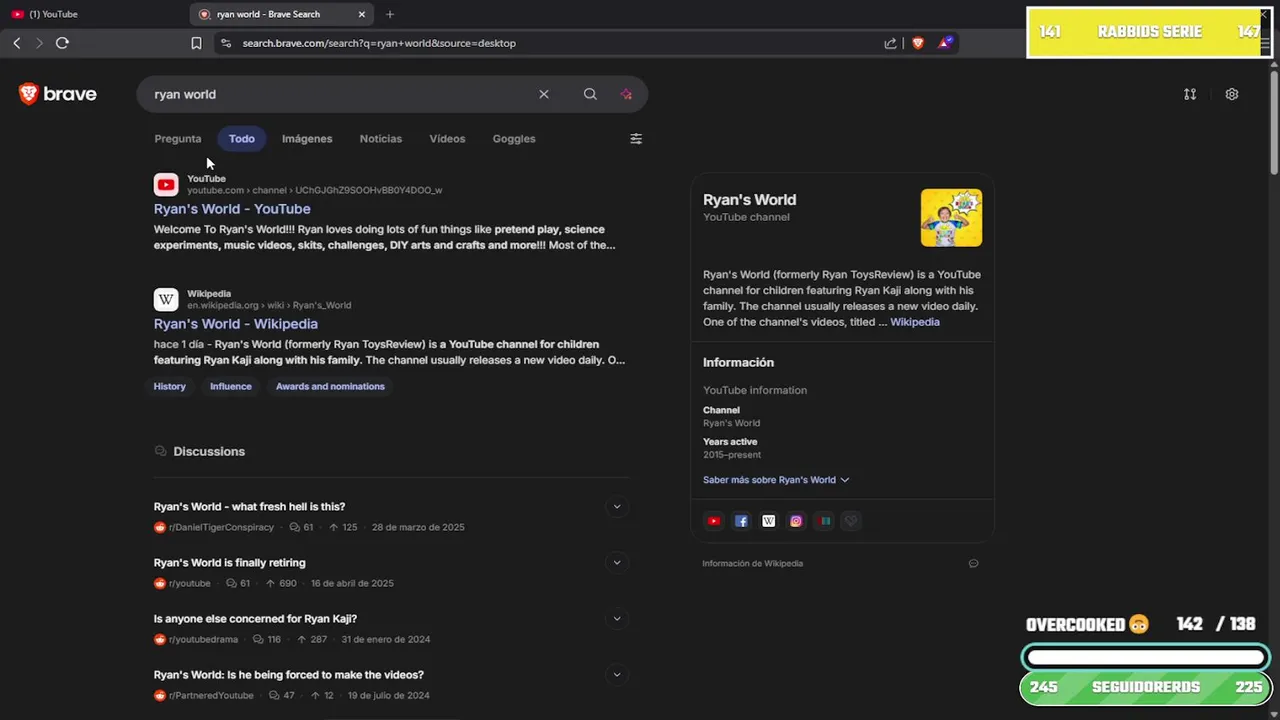
Task: Click the '2015–present' value in infobox
Action: (732, 455)
